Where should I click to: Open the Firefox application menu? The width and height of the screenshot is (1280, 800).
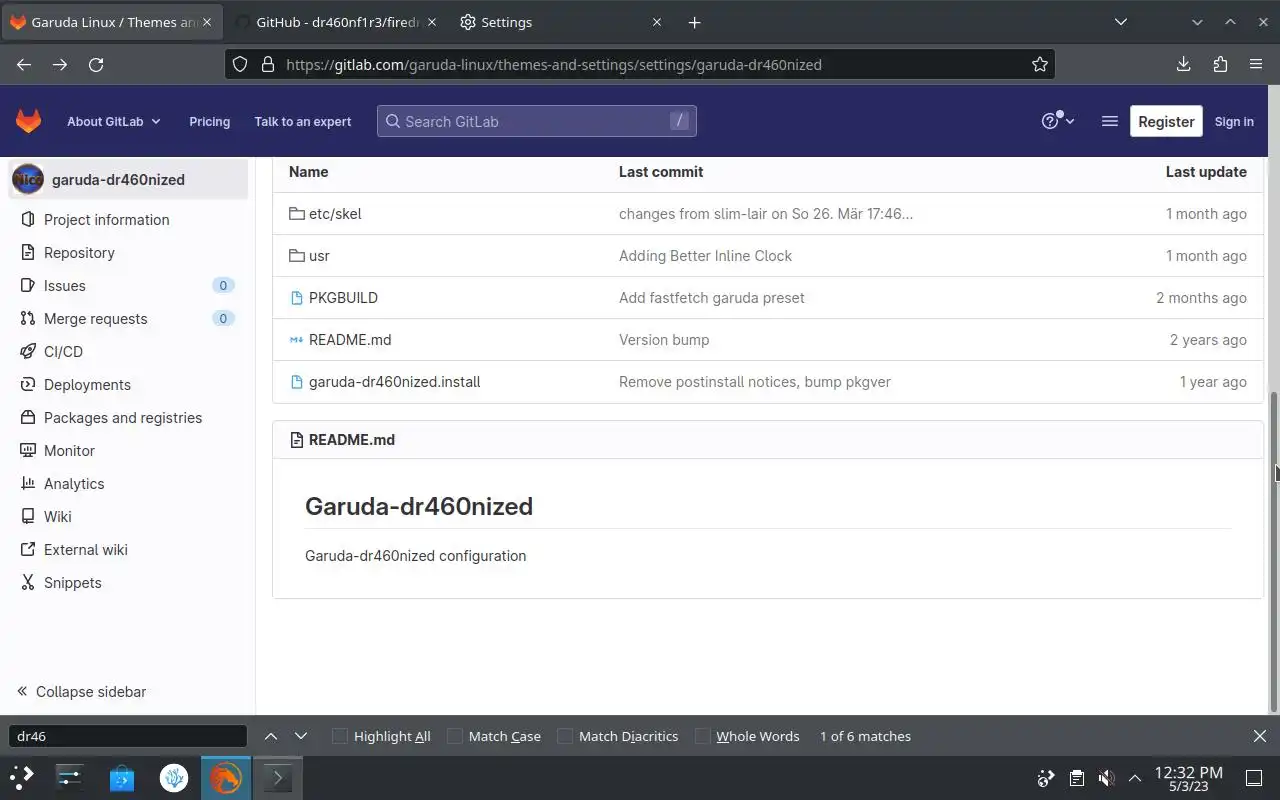[x=1256, y=64]
